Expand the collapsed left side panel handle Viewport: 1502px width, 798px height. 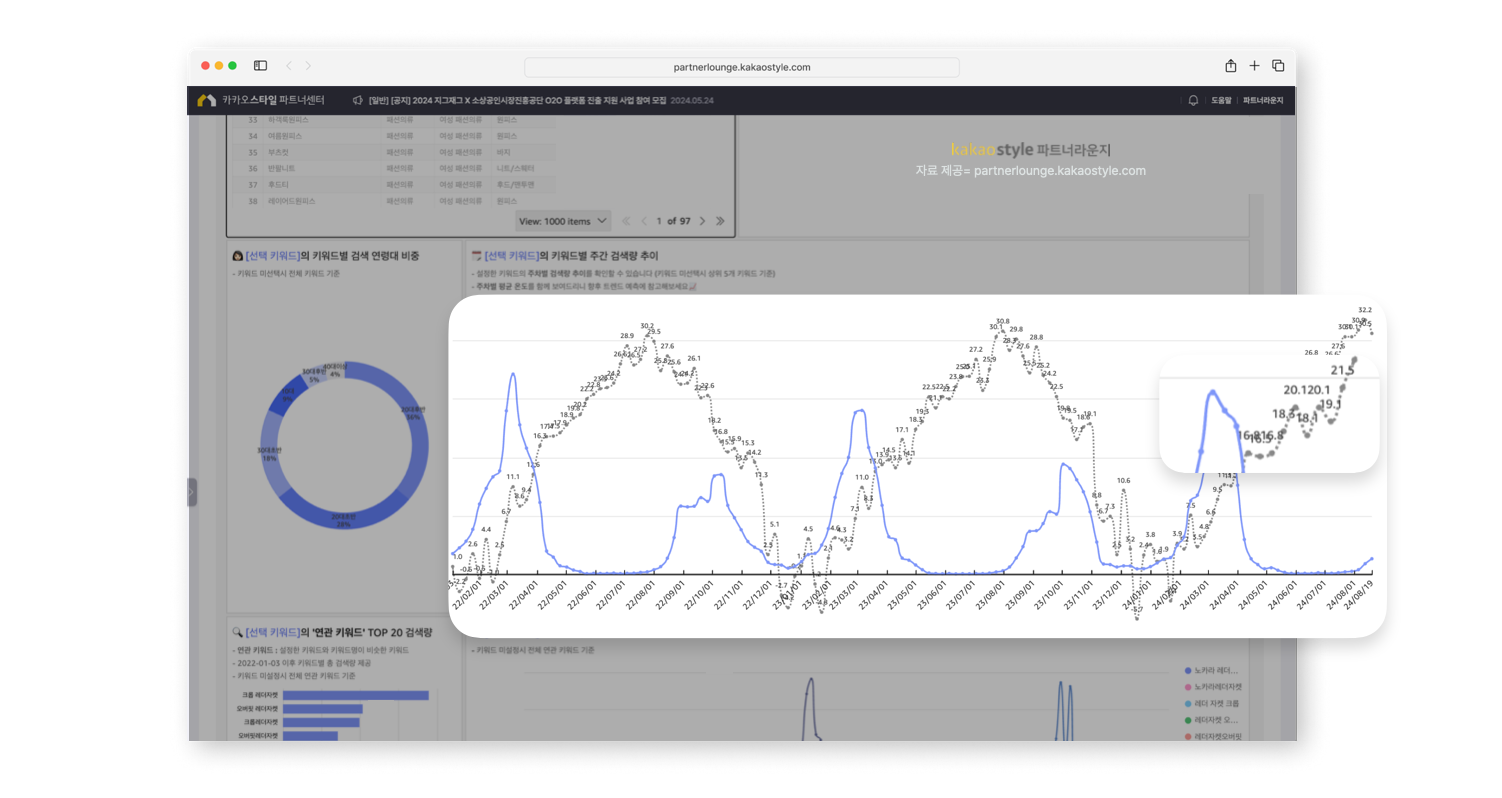[x=192, y=492]
